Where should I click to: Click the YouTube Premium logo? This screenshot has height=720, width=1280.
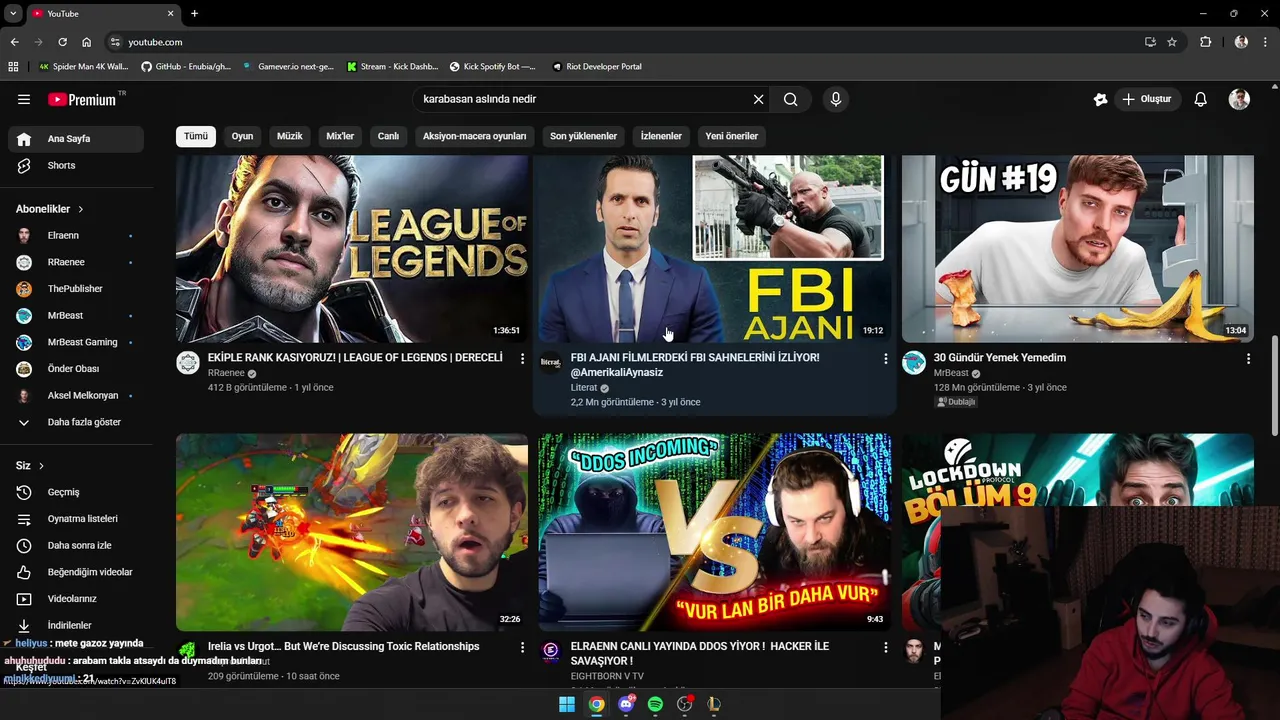coord(84,99)
